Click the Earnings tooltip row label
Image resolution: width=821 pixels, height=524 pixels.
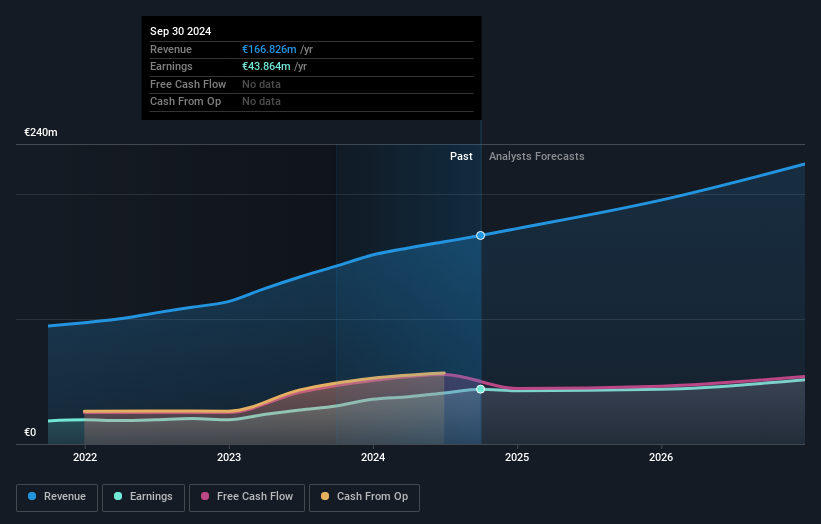171,66
